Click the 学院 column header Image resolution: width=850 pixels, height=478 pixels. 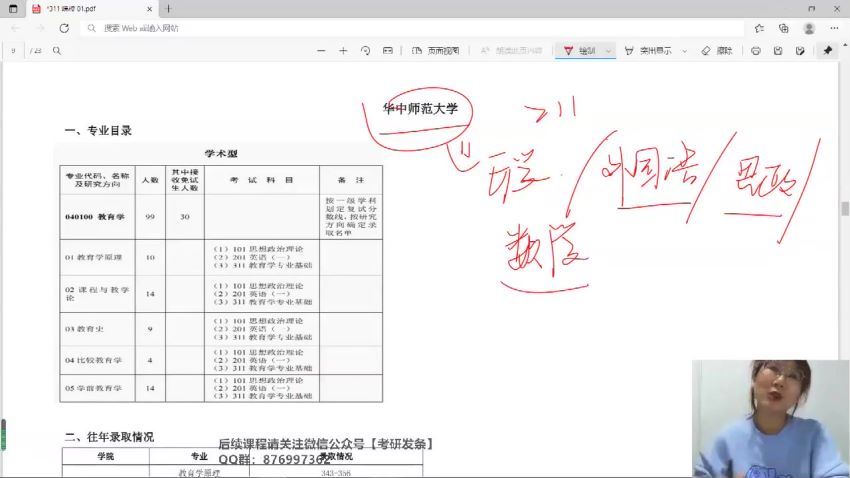[x=106, y=456]
